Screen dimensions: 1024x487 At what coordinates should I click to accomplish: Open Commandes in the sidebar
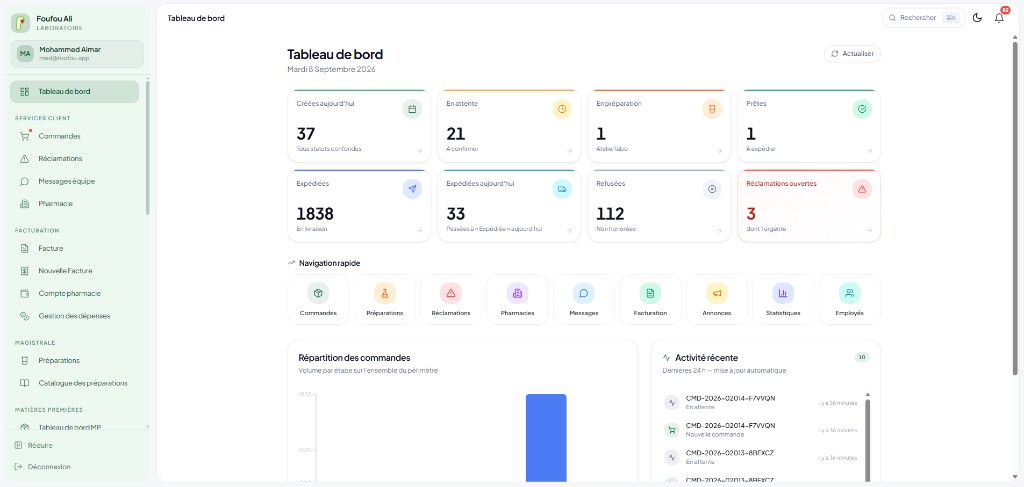click(x=74, y=136)
